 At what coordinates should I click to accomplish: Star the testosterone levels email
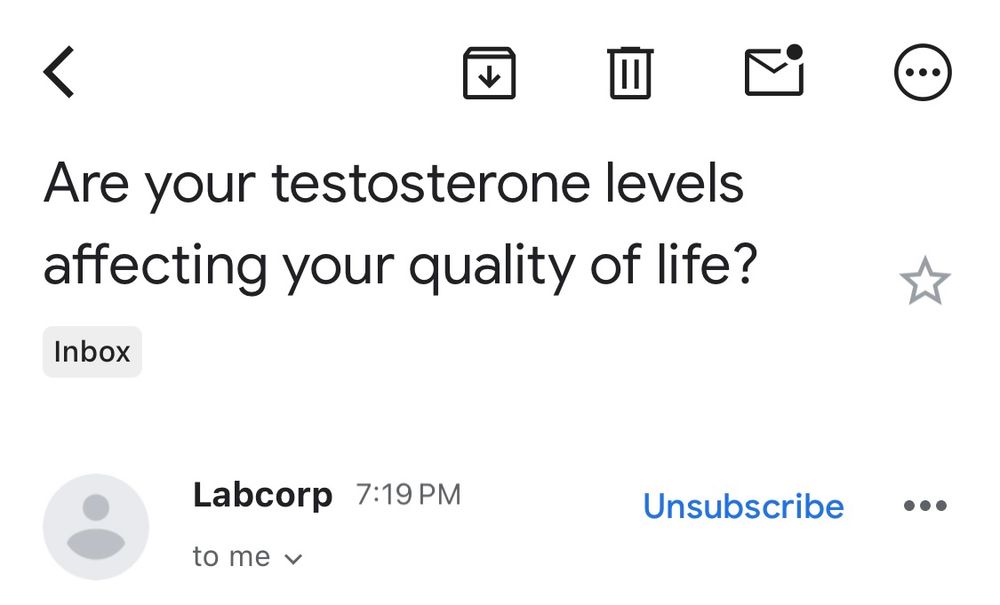pos(924,283)
